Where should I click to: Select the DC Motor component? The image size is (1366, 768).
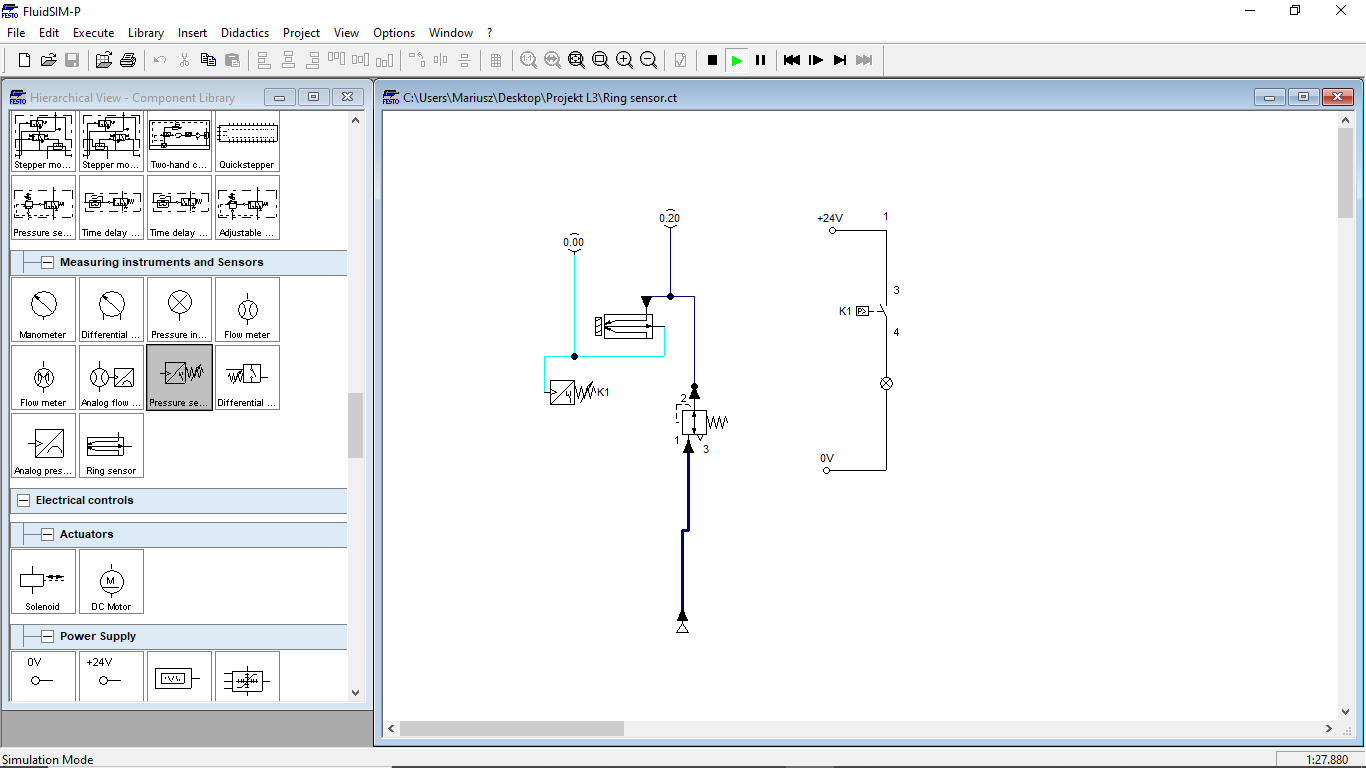[111, 582]
